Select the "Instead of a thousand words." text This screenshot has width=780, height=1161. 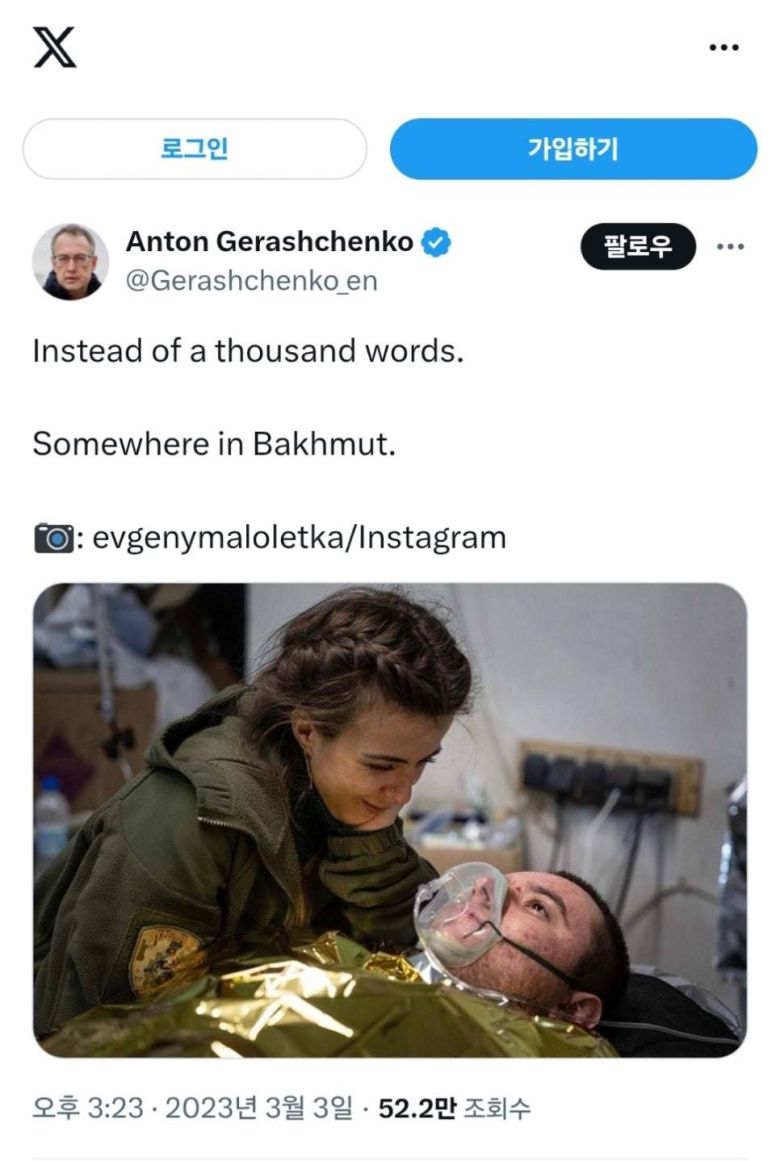pyautogui.click(x=248, y=351)
